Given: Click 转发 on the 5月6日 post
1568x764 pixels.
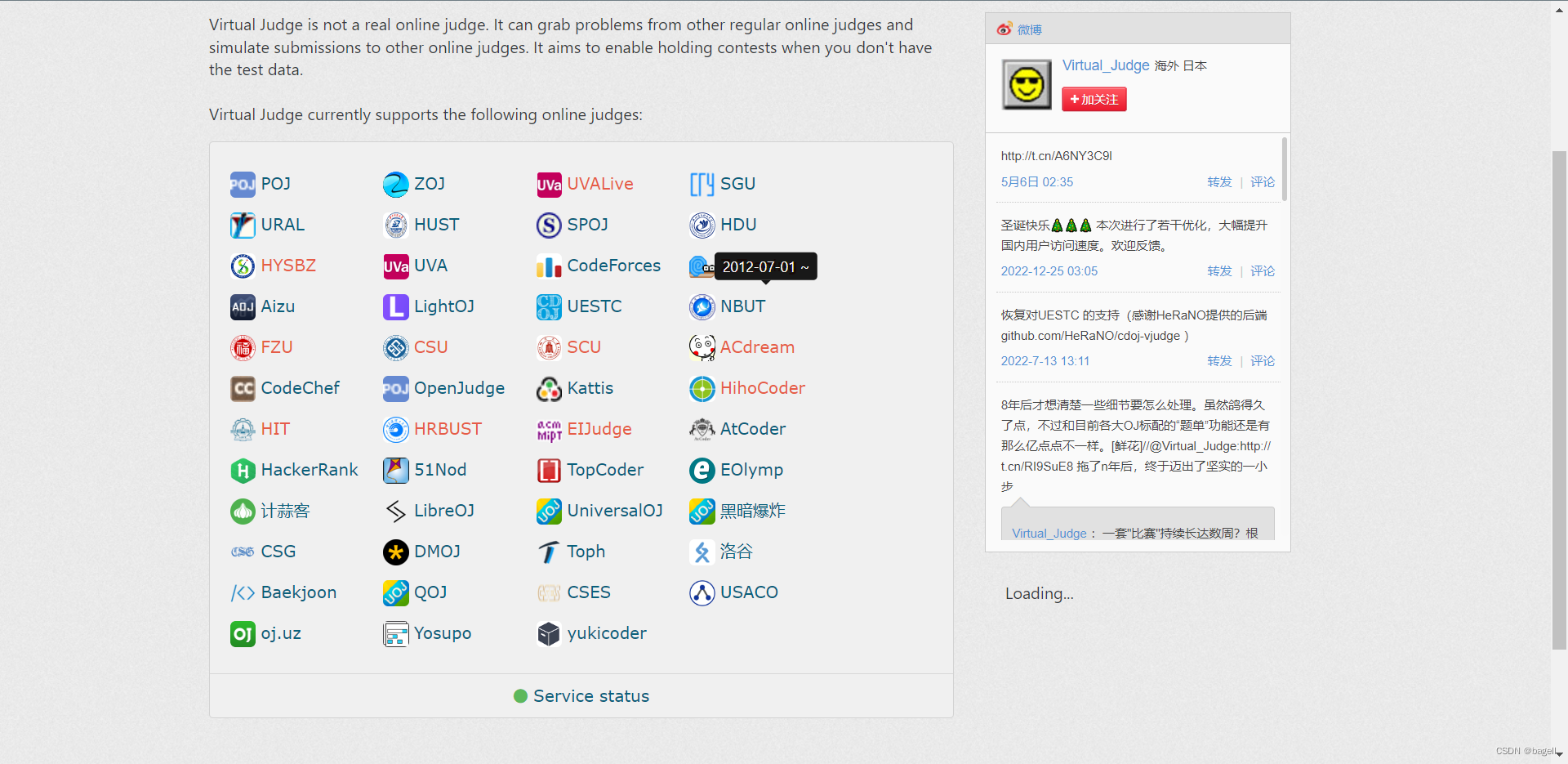Looking at the screenshot, I should 1219,182.
